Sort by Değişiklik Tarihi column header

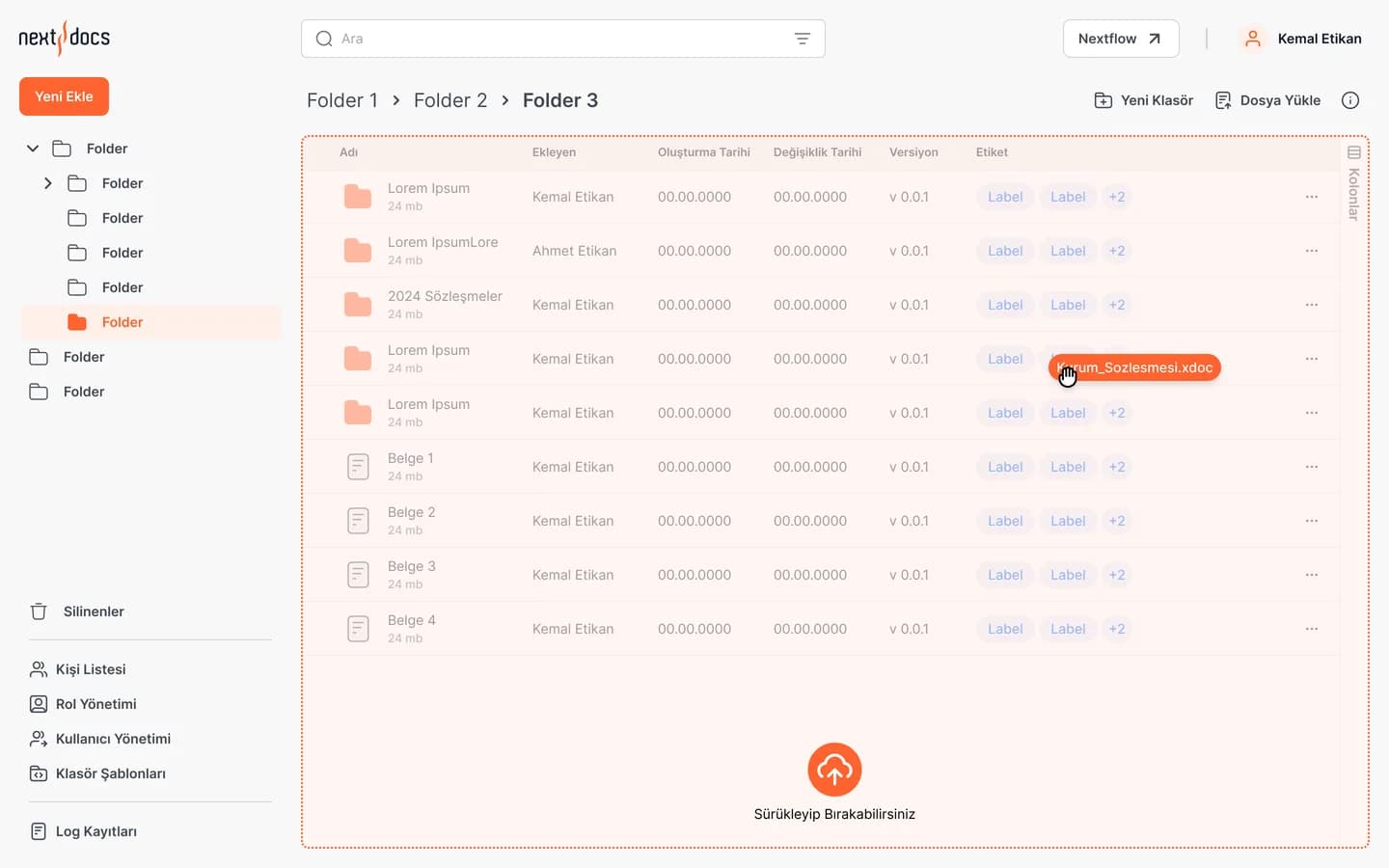pyautogui.click(x=817, y=152)
